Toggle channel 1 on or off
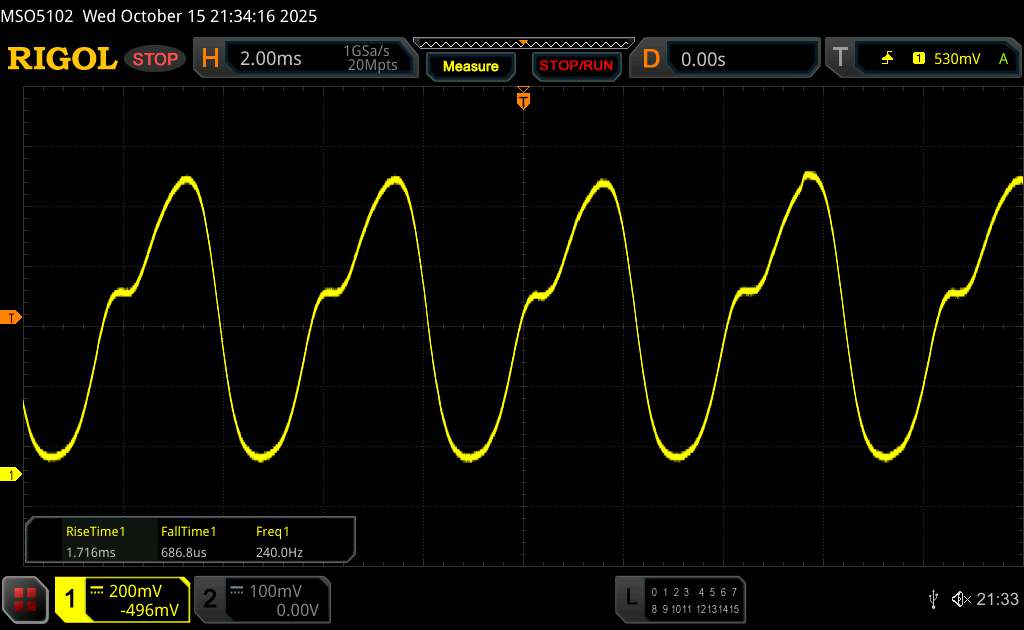 pyautogui.click(x=122, y=599)
